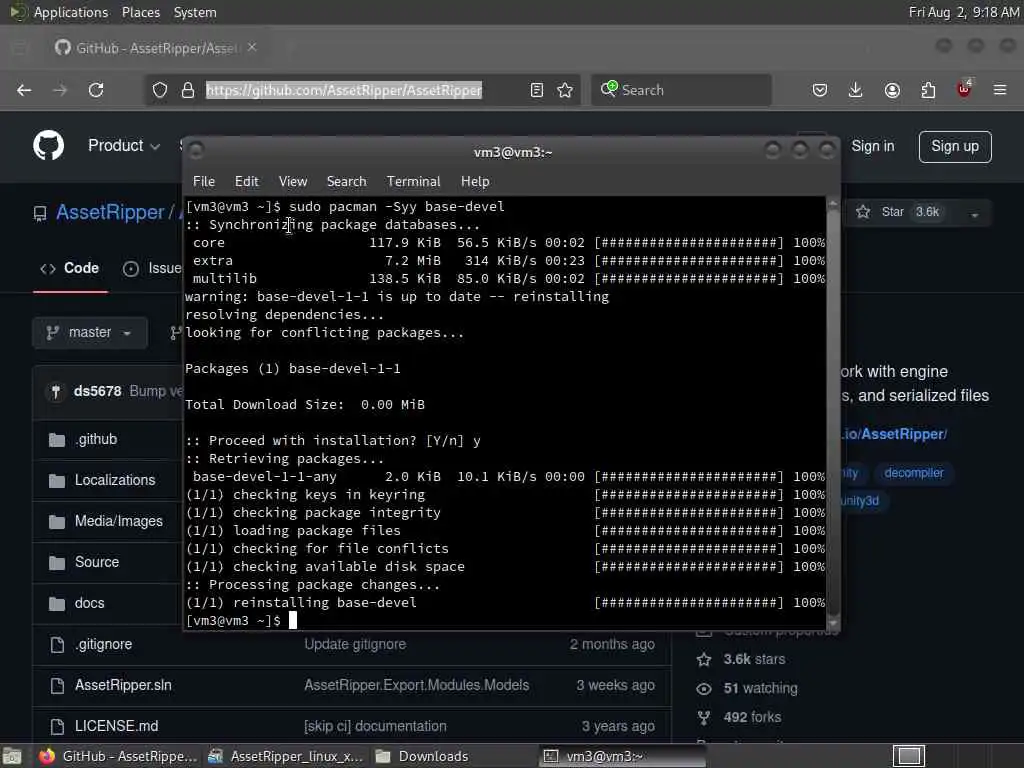Click the 492 forks icon
This screenshot has width=1024, height=768.
[703, 717]
